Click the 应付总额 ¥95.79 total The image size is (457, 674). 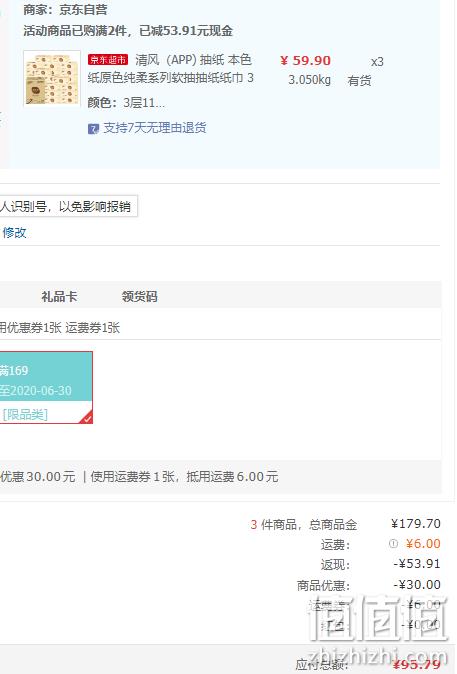[368, 665]
